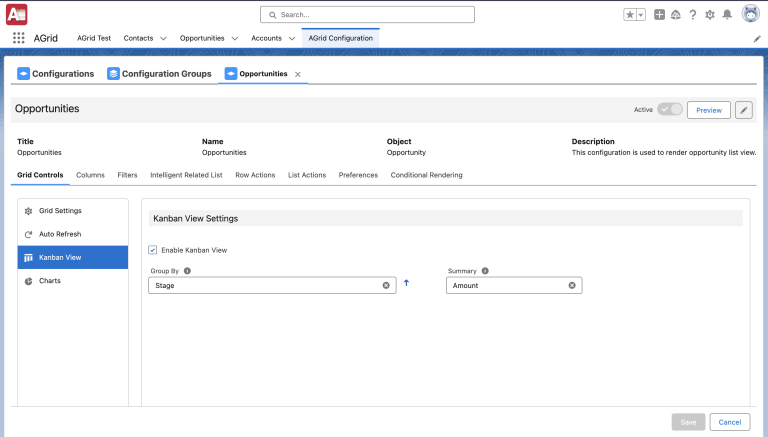Expand the Opportunities nav chevron
This screenshot has width=768, height=437.
tap(235, 38)
